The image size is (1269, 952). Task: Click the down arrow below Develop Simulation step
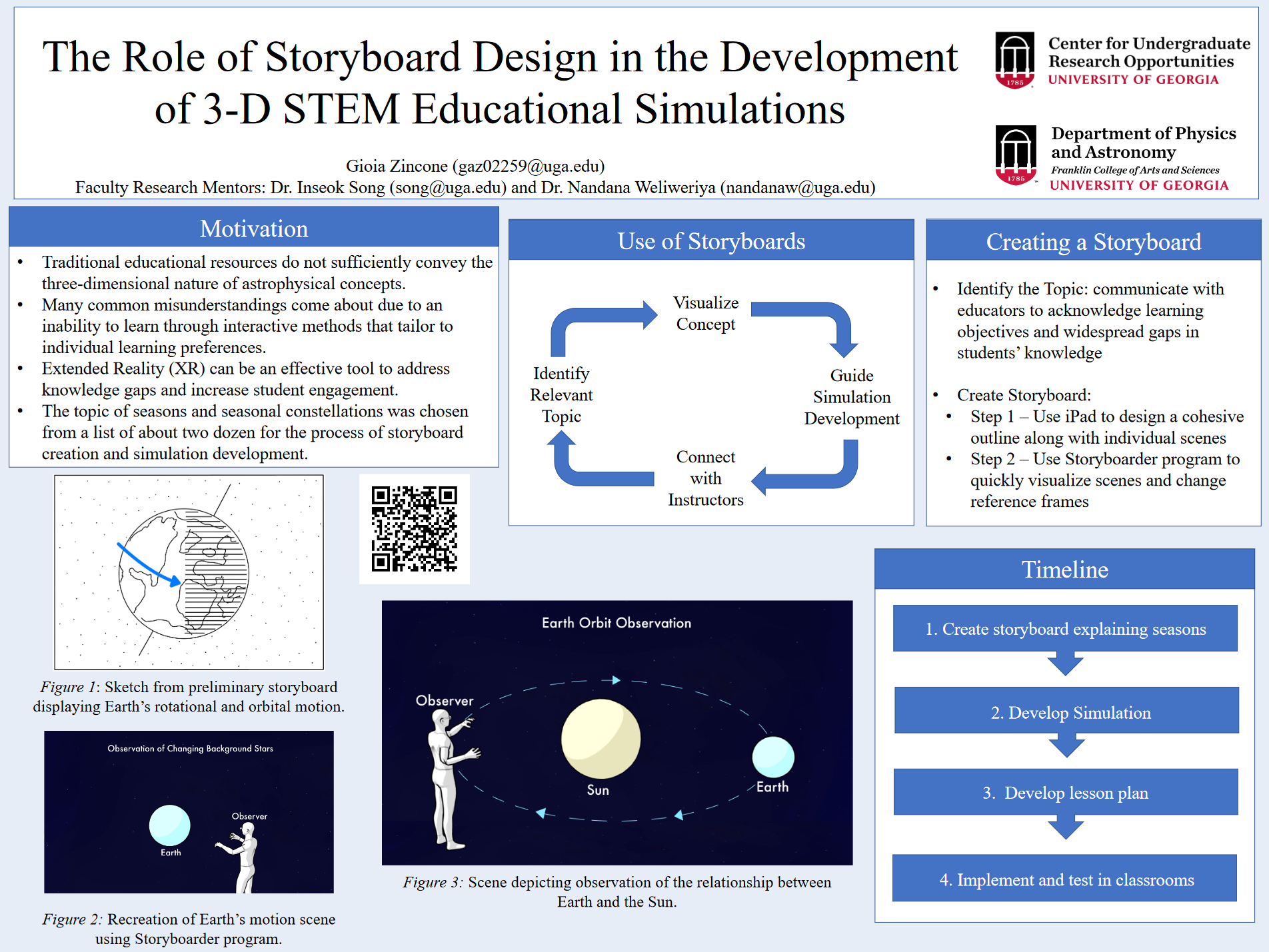click(x=1066, y=745)
